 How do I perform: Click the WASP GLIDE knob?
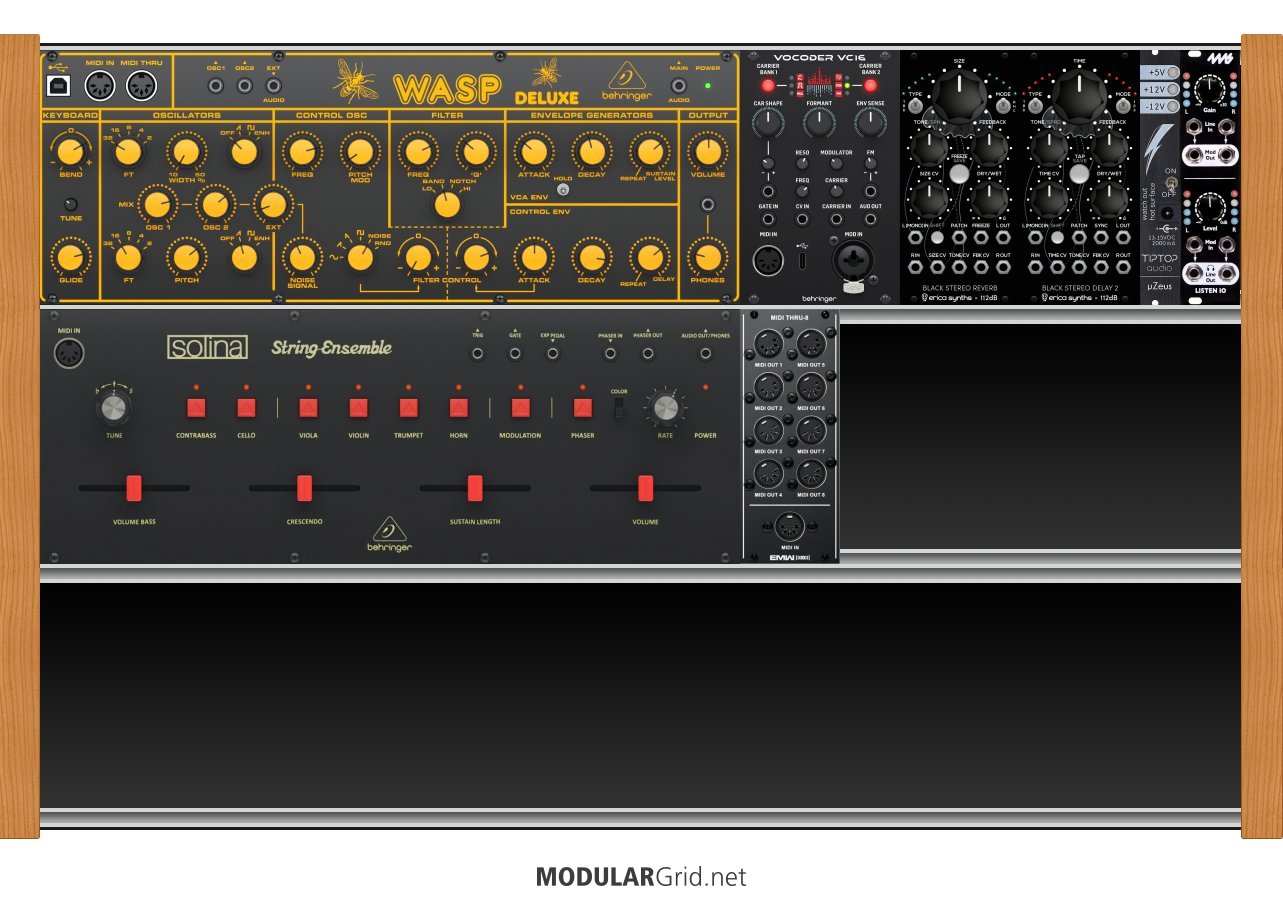point(70,258)
